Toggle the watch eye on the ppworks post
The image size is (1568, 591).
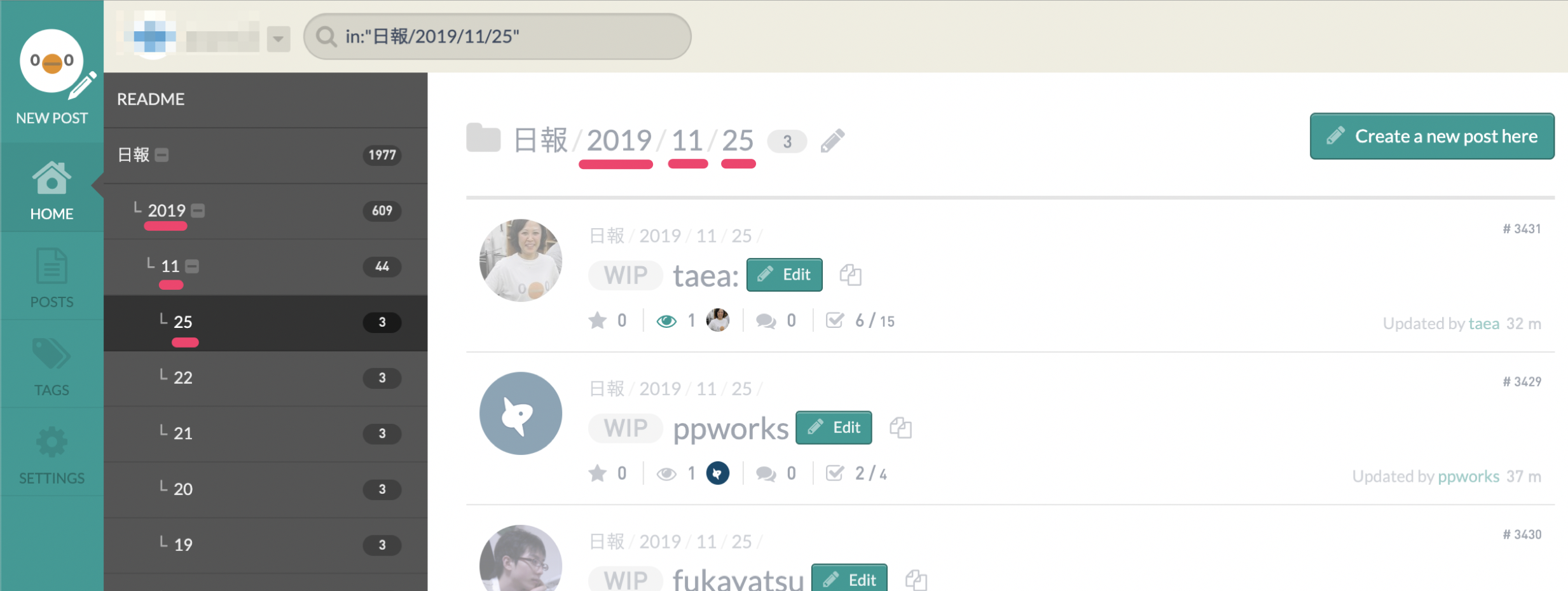[x=666, y=473]
